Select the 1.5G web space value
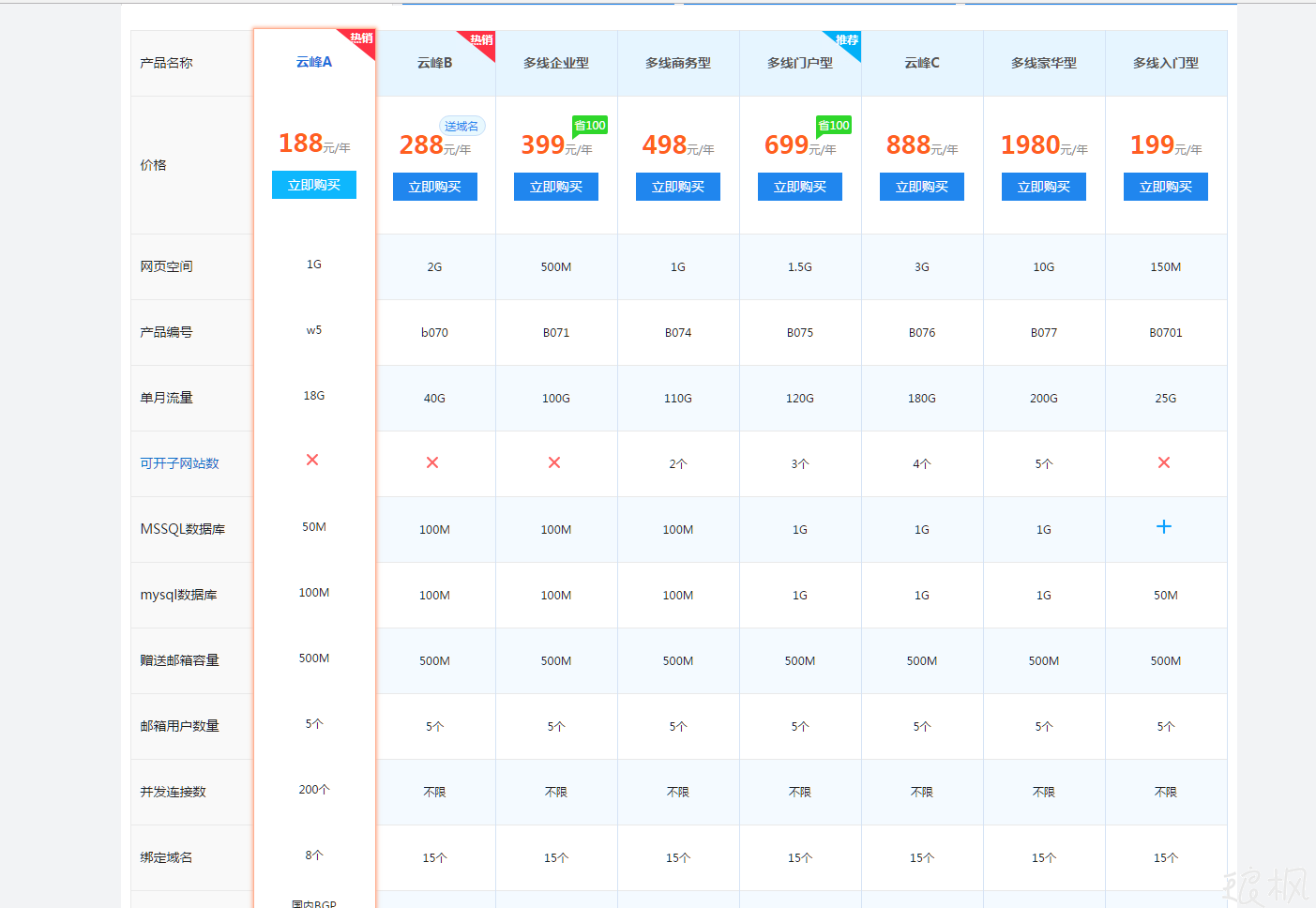This screenshot has height=908, width=1316. coord(800,267)
